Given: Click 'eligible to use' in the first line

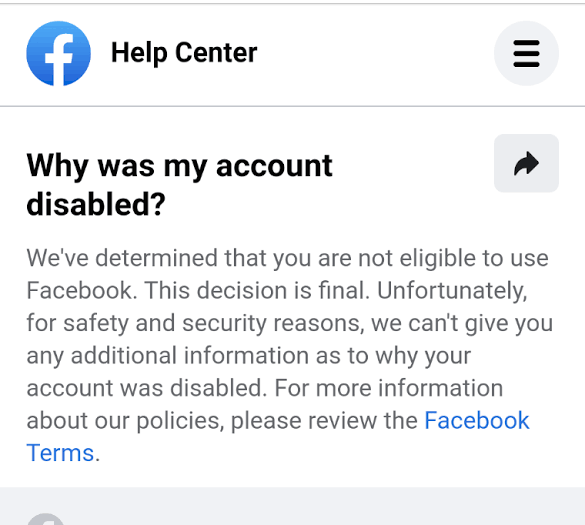Looking at the screenshot, I should [474, 258].
